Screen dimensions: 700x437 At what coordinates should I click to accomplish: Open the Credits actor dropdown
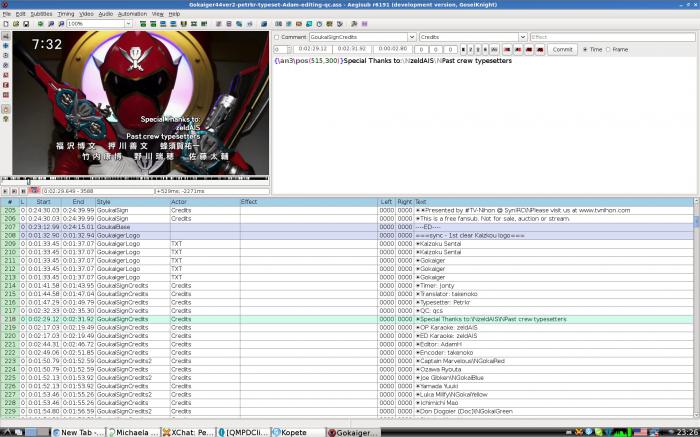[x=523, y=37]
